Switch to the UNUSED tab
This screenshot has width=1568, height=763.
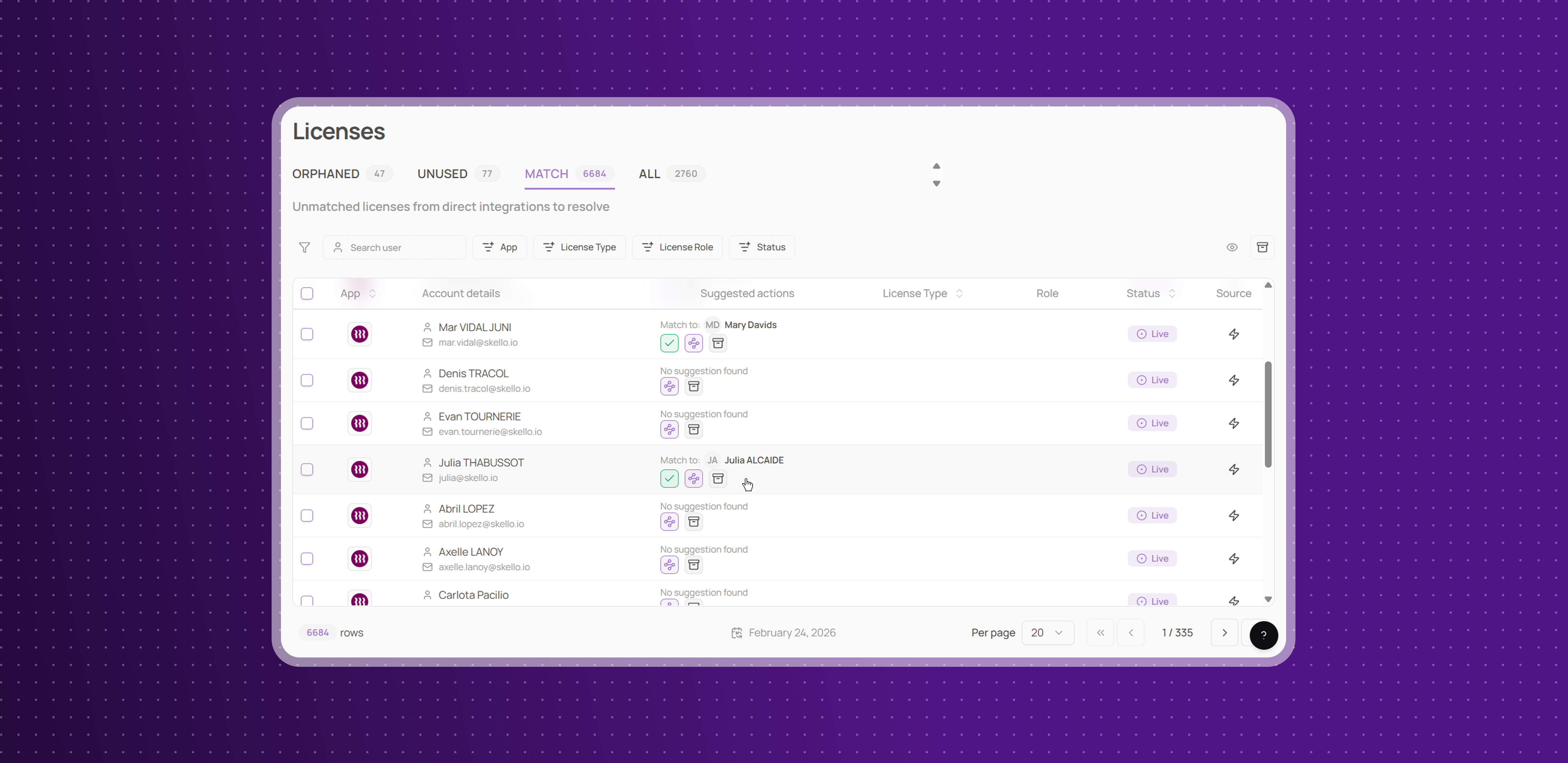(x=442, y=174)
